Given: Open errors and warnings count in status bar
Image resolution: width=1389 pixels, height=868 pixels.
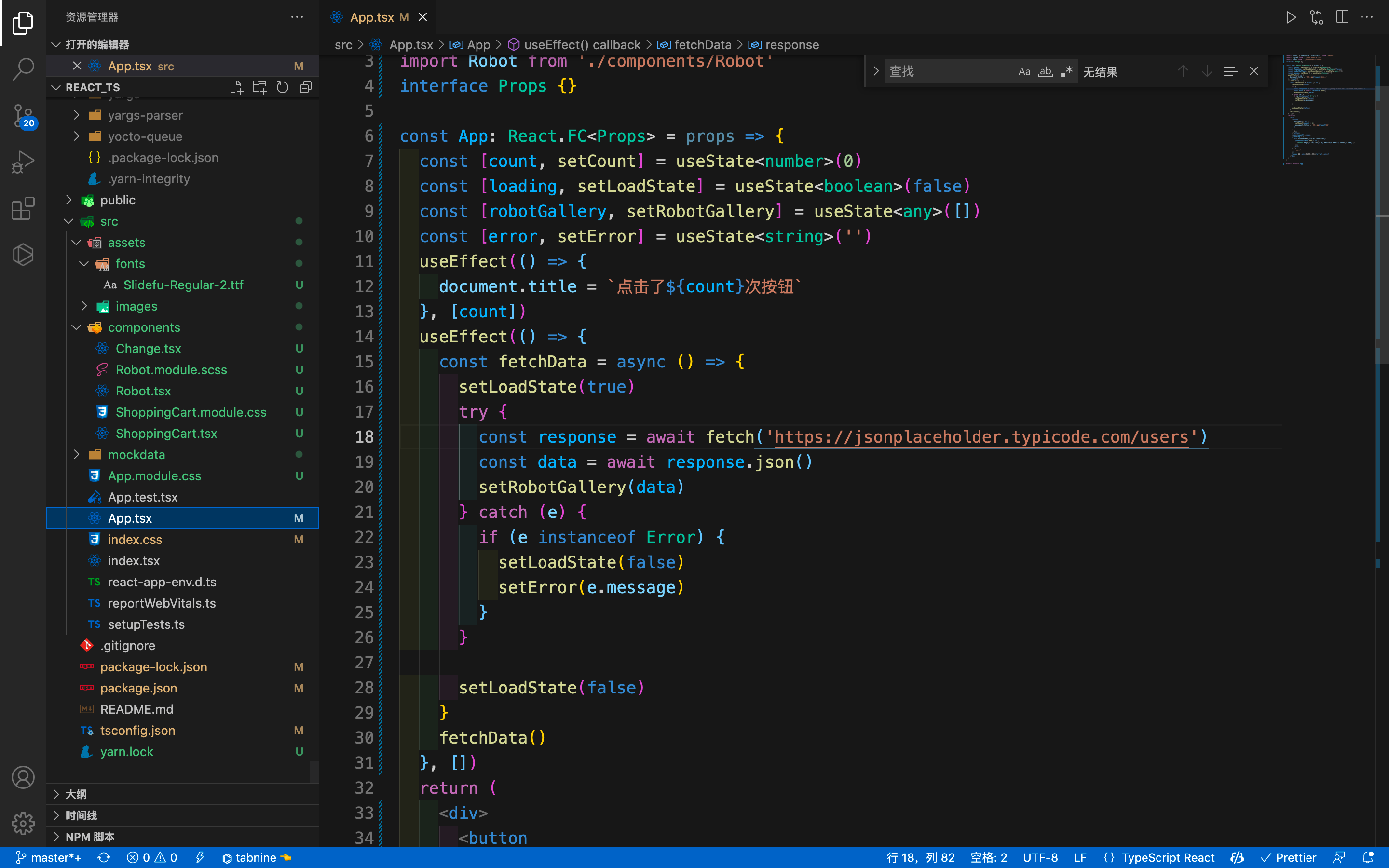Looking at the screenshot, I should pyautogui.click(x=152, y=858).
